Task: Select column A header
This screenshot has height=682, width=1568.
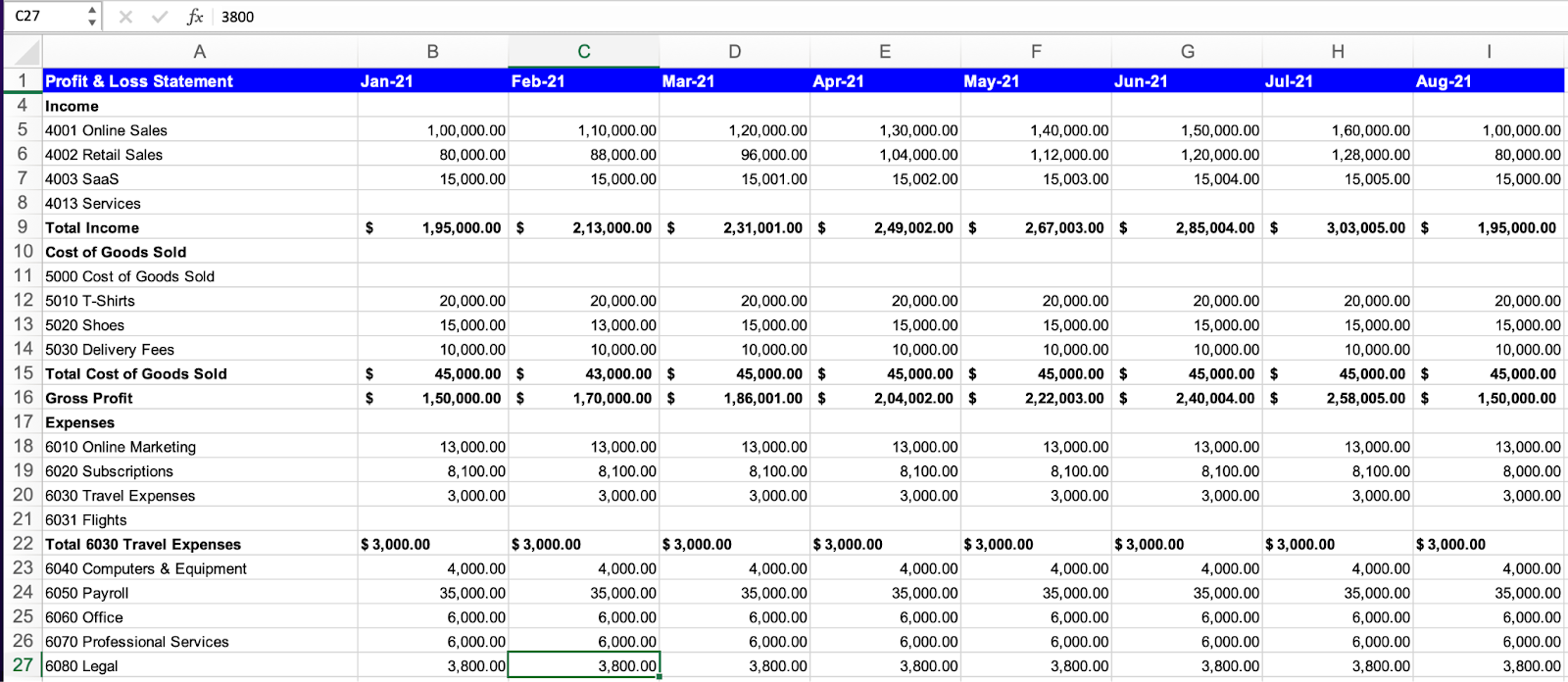Action: (x=200, y=52)
